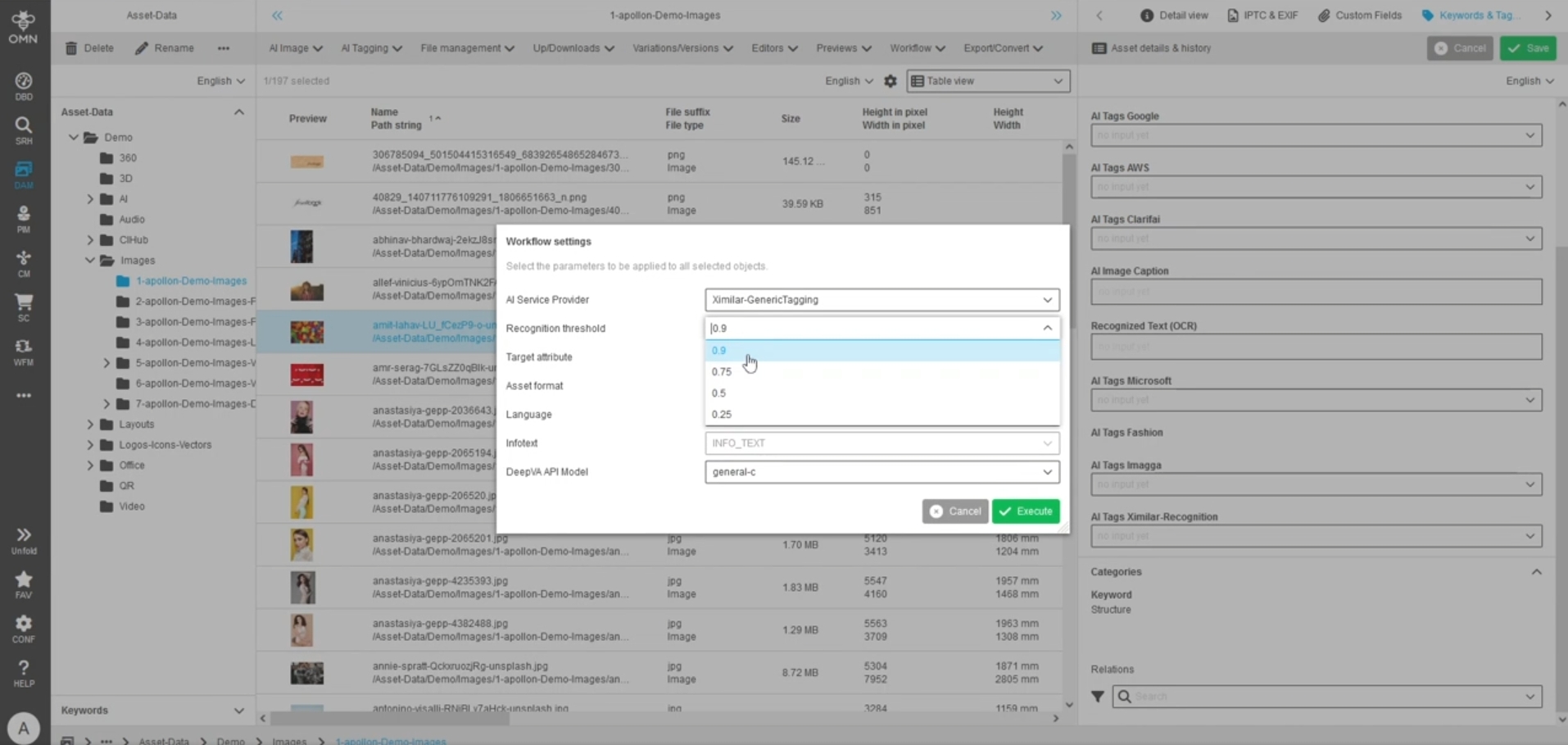
Task: Open the DAM module in sidebar
Action: click(x=23, y=174)
